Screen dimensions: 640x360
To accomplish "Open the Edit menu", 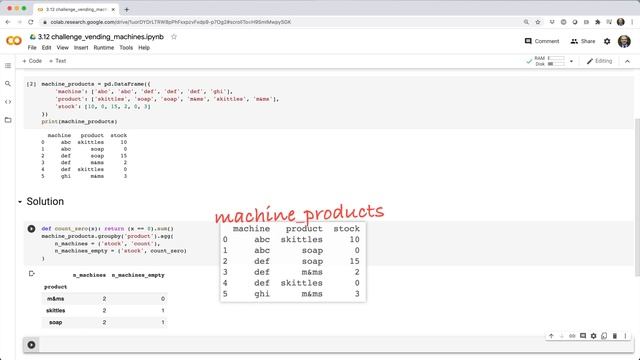I will pyautogui.click(x=47, y=48).
